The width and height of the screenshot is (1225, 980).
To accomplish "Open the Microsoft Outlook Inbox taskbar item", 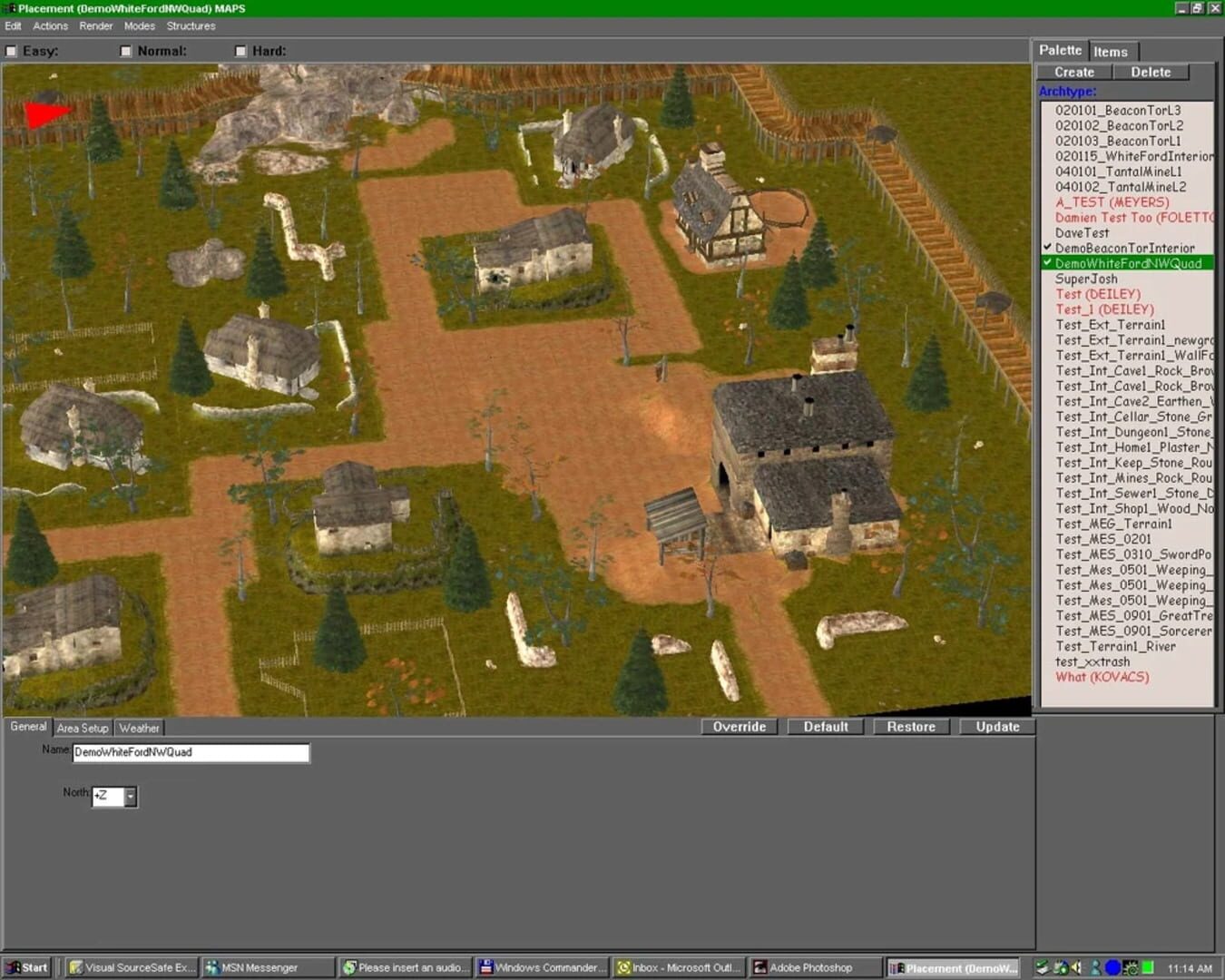I will click(x=678, y=966).
